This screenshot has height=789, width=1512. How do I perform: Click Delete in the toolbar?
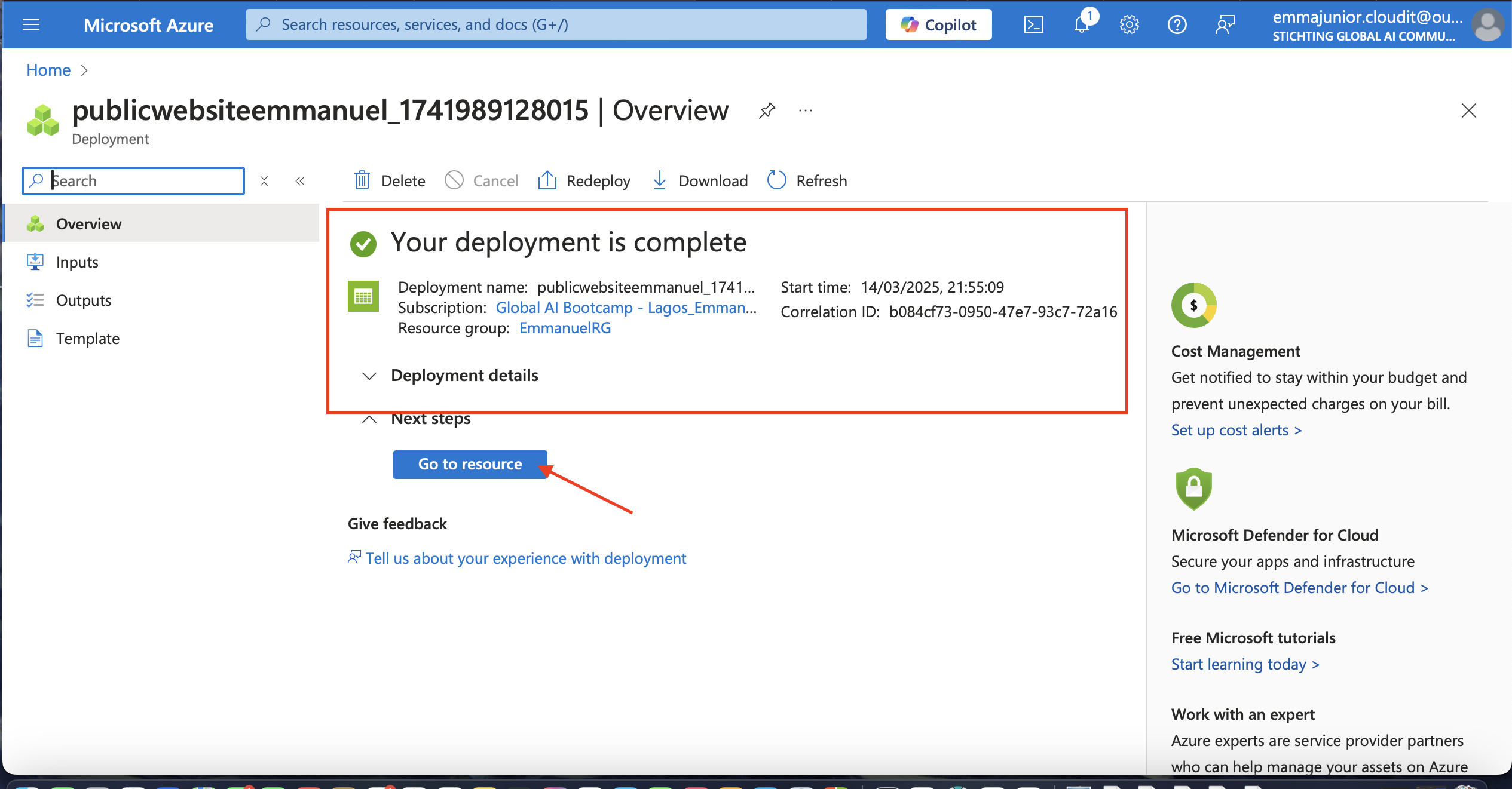[x=390, y=180]
